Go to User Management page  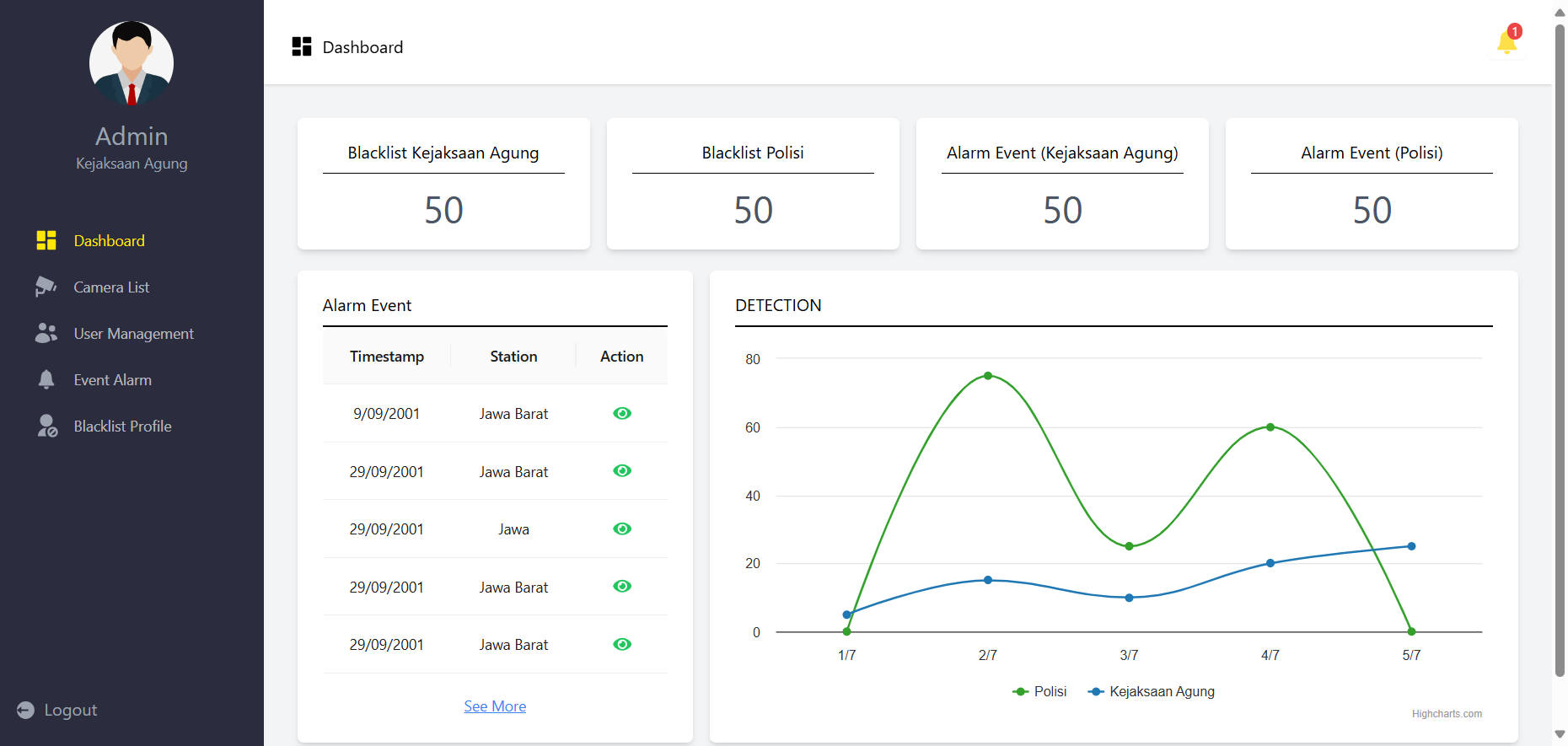tap(133, 334)
